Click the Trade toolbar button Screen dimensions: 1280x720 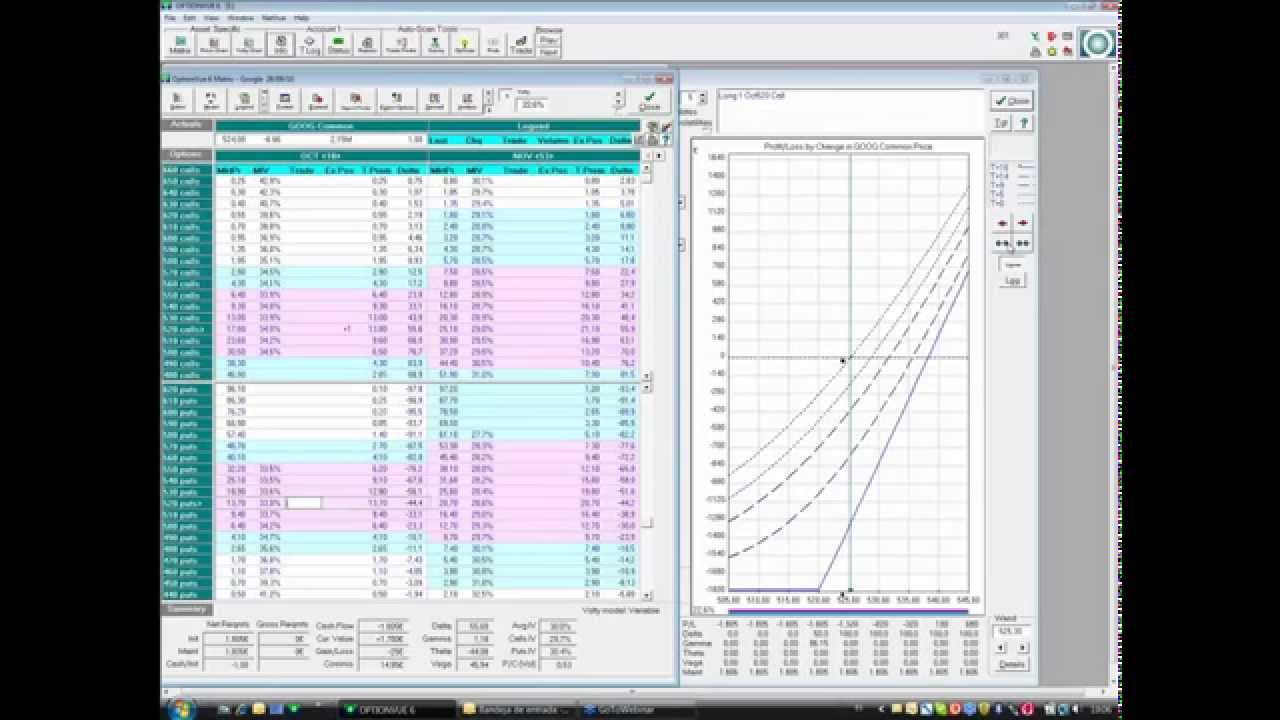pos(521,44)
